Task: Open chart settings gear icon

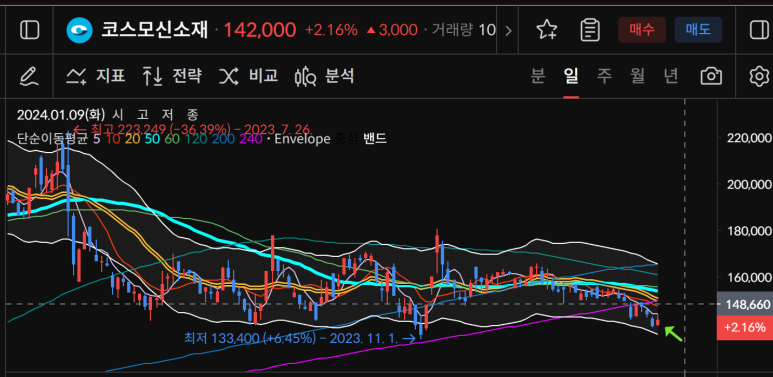Action: pos(759,76)
